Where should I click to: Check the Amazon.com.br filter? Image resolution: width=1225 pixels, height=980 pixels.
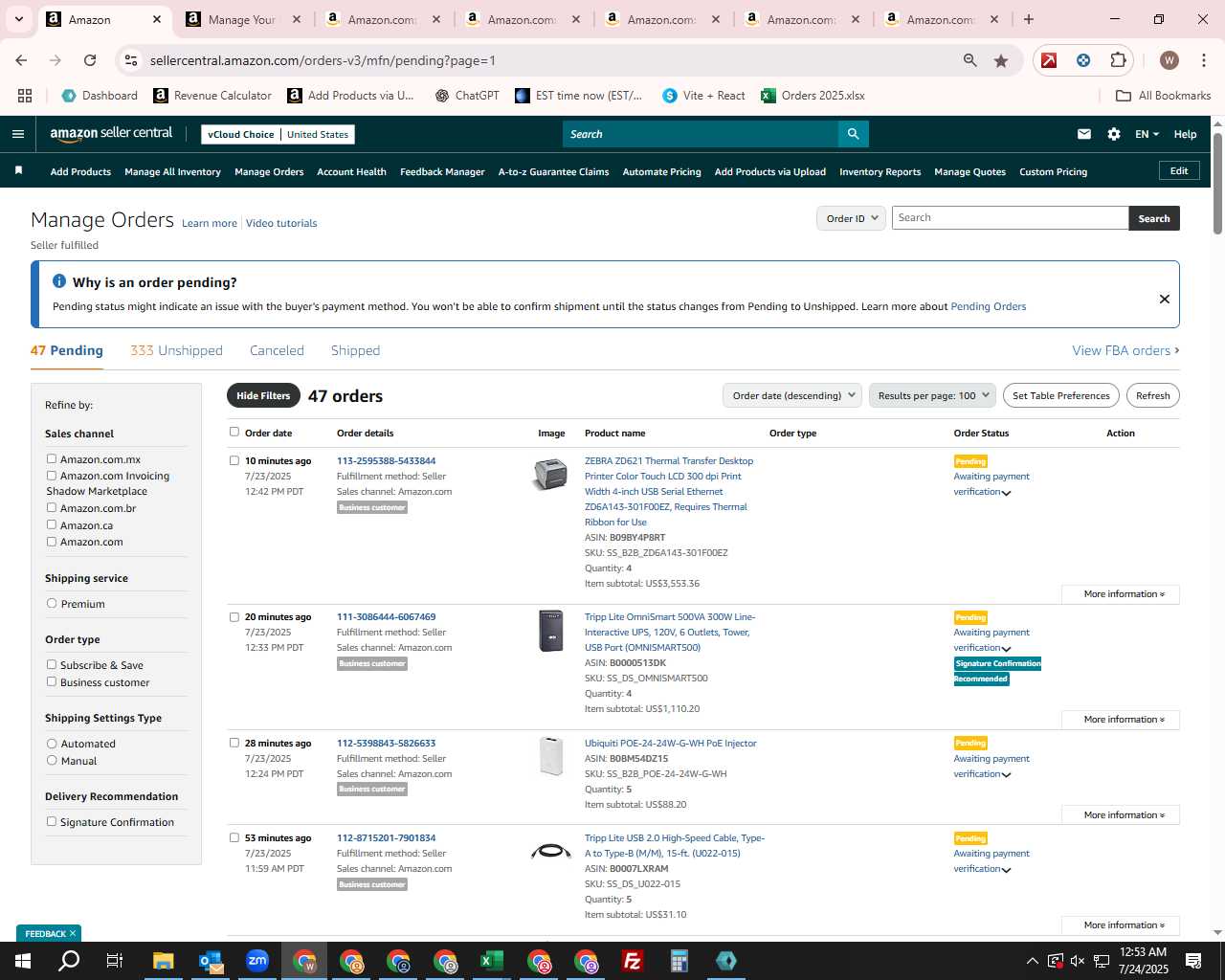[x=52, y=508]
